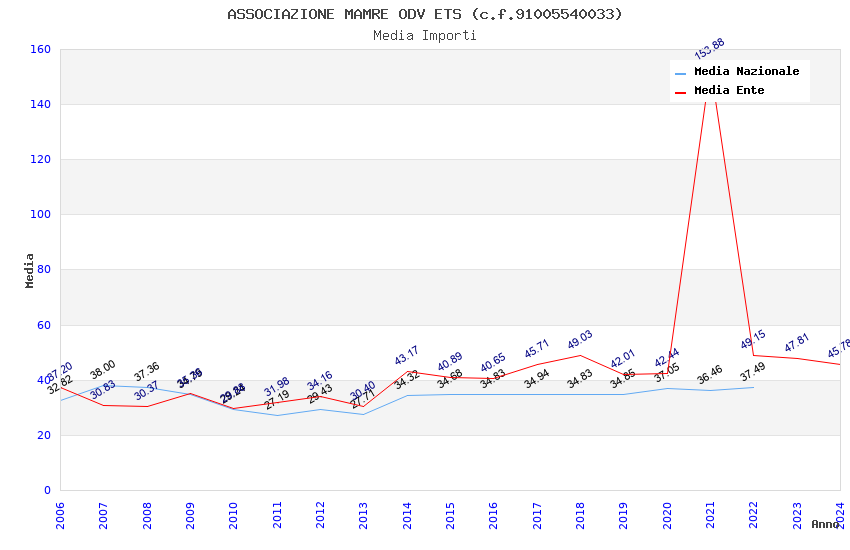Viewport: 850px width, 550px height.
Task: Click the 34.32 national data label
Action: tap(407, 380)
